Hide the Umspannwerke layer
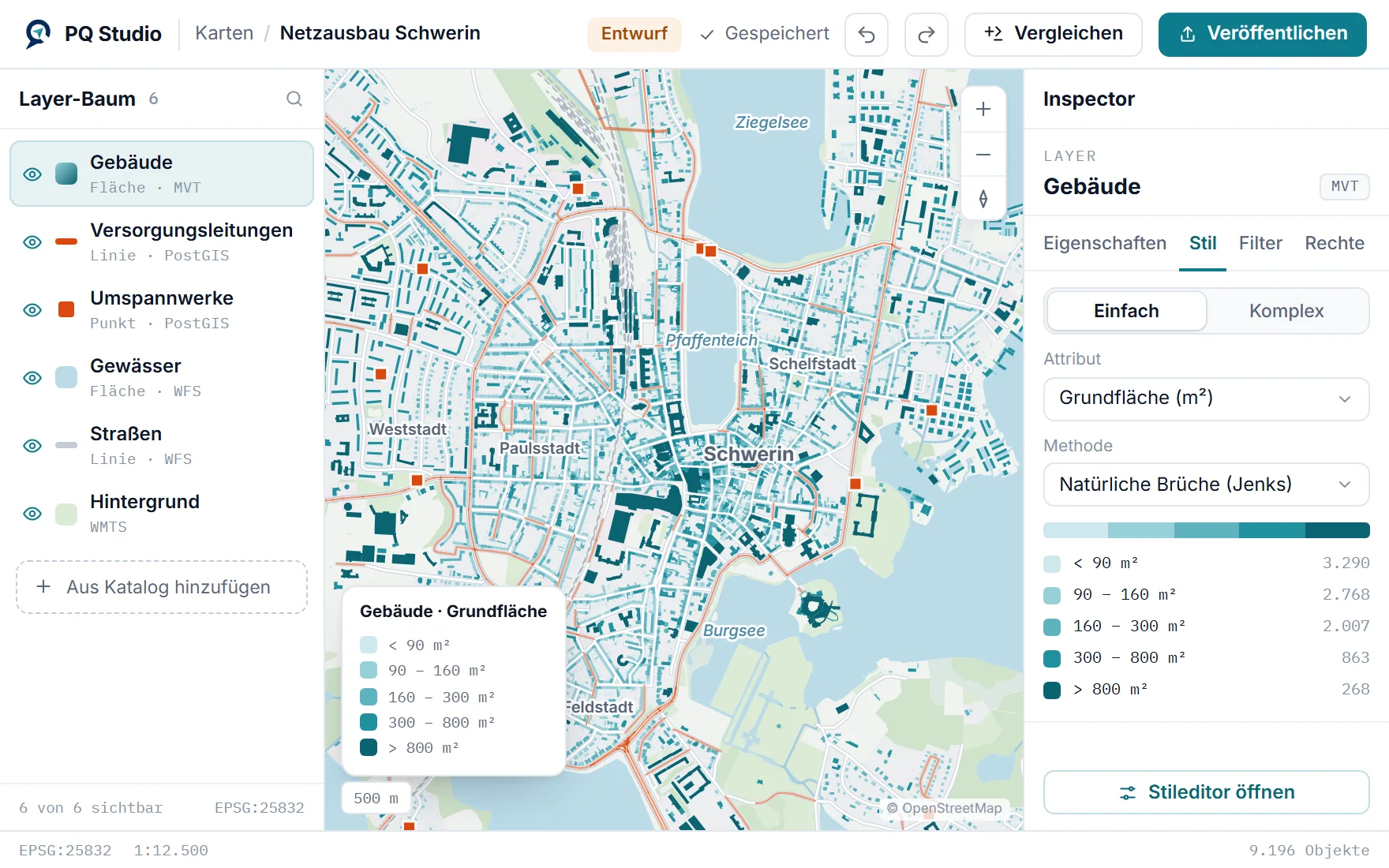This screenshot has width=1389, height=868. [x=32, y=310]
